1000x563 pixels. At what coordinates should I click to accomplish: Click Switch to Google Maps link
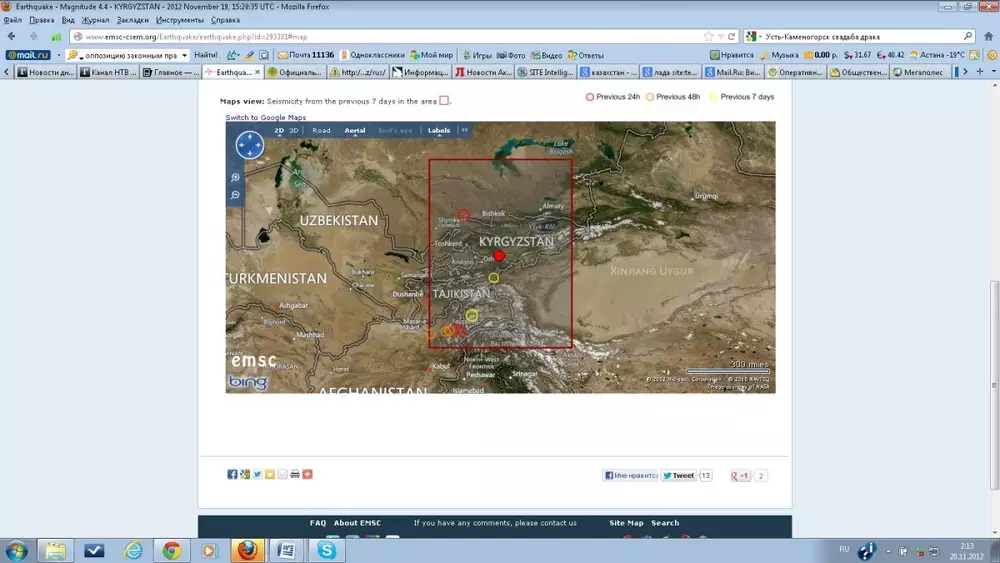pos(265,118)
